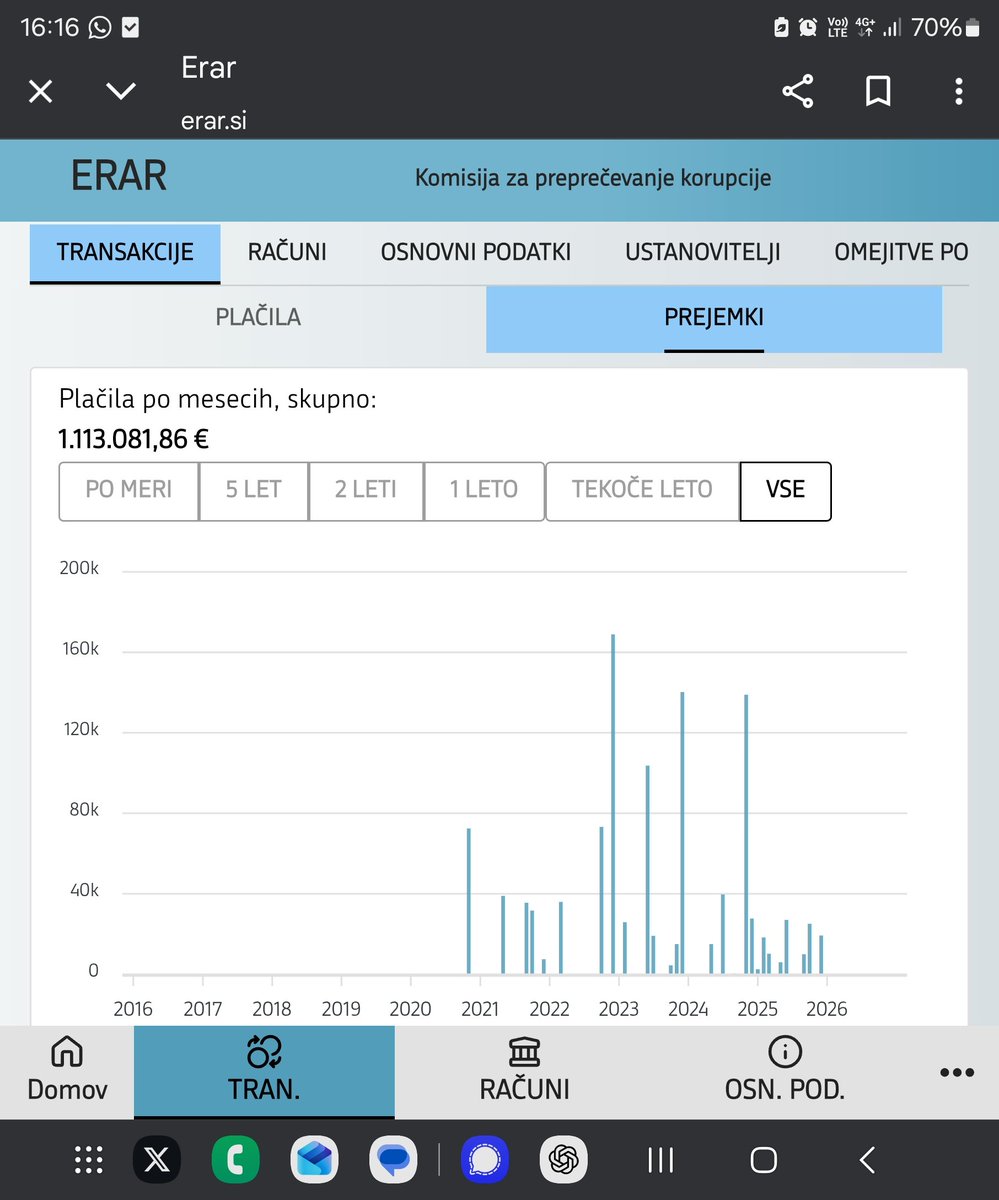Viewport: 999px width, 1200px height.
Task: Click the total amount 1.113.081,86 €
Action: click(134, 438)
